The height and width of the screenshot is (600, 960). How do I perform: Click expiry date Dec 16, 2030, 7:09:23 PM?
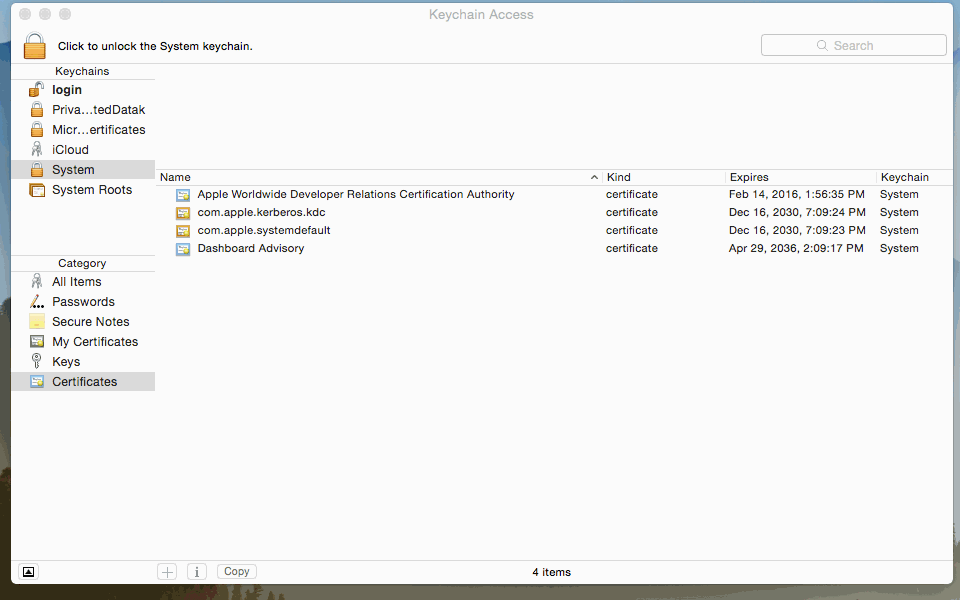click(x=797, y=230)
